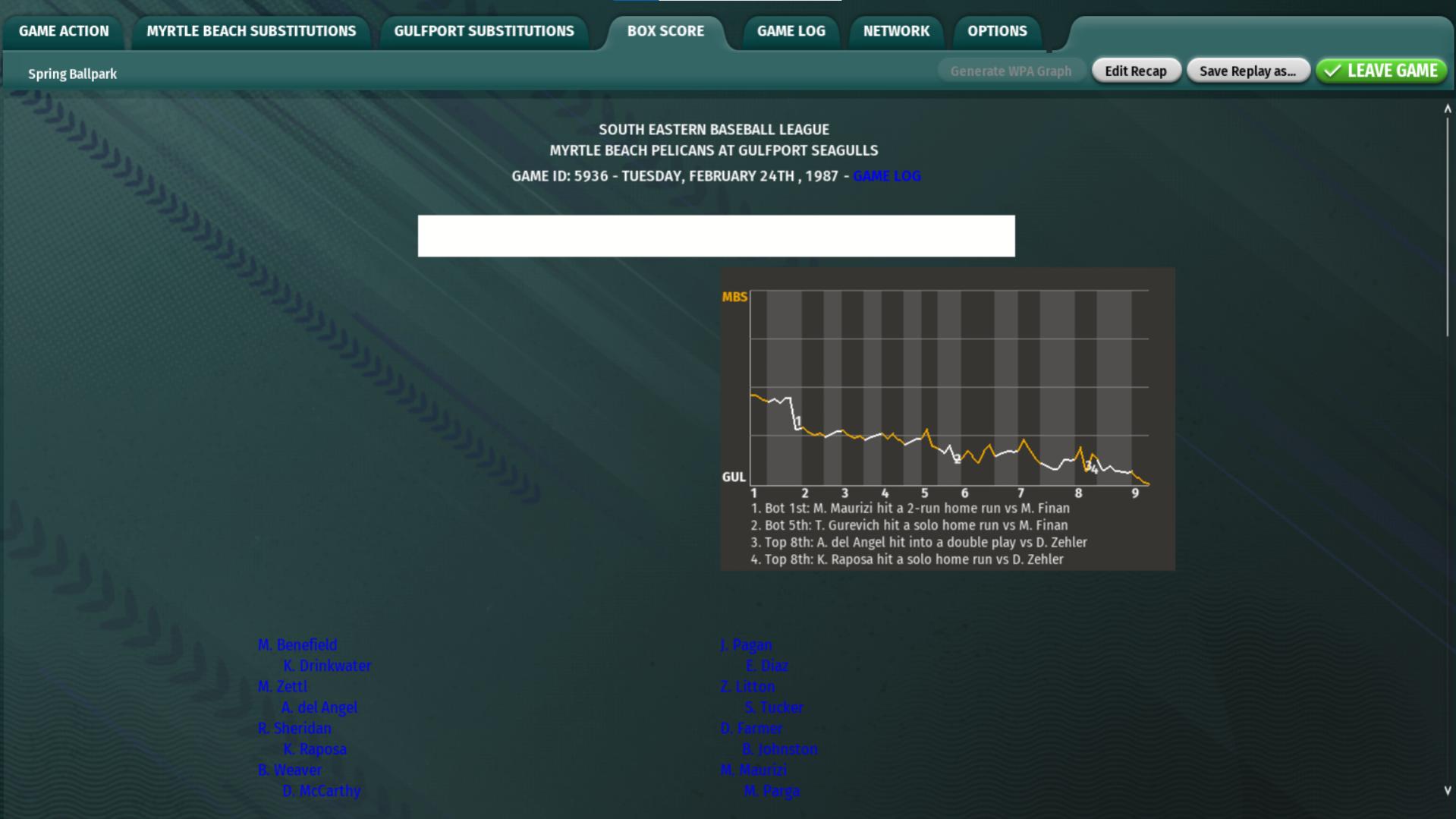Viewport: 1456px width, 819px height.
Task: Select the Box Score tab
Action: coord(665,31)
